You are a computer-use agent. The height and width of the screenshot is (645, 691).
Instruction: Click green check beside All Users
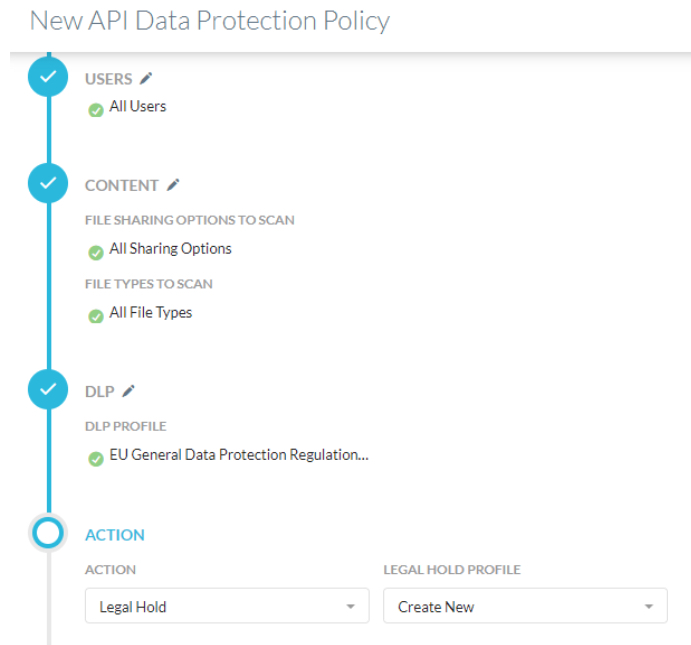(96, 110)
